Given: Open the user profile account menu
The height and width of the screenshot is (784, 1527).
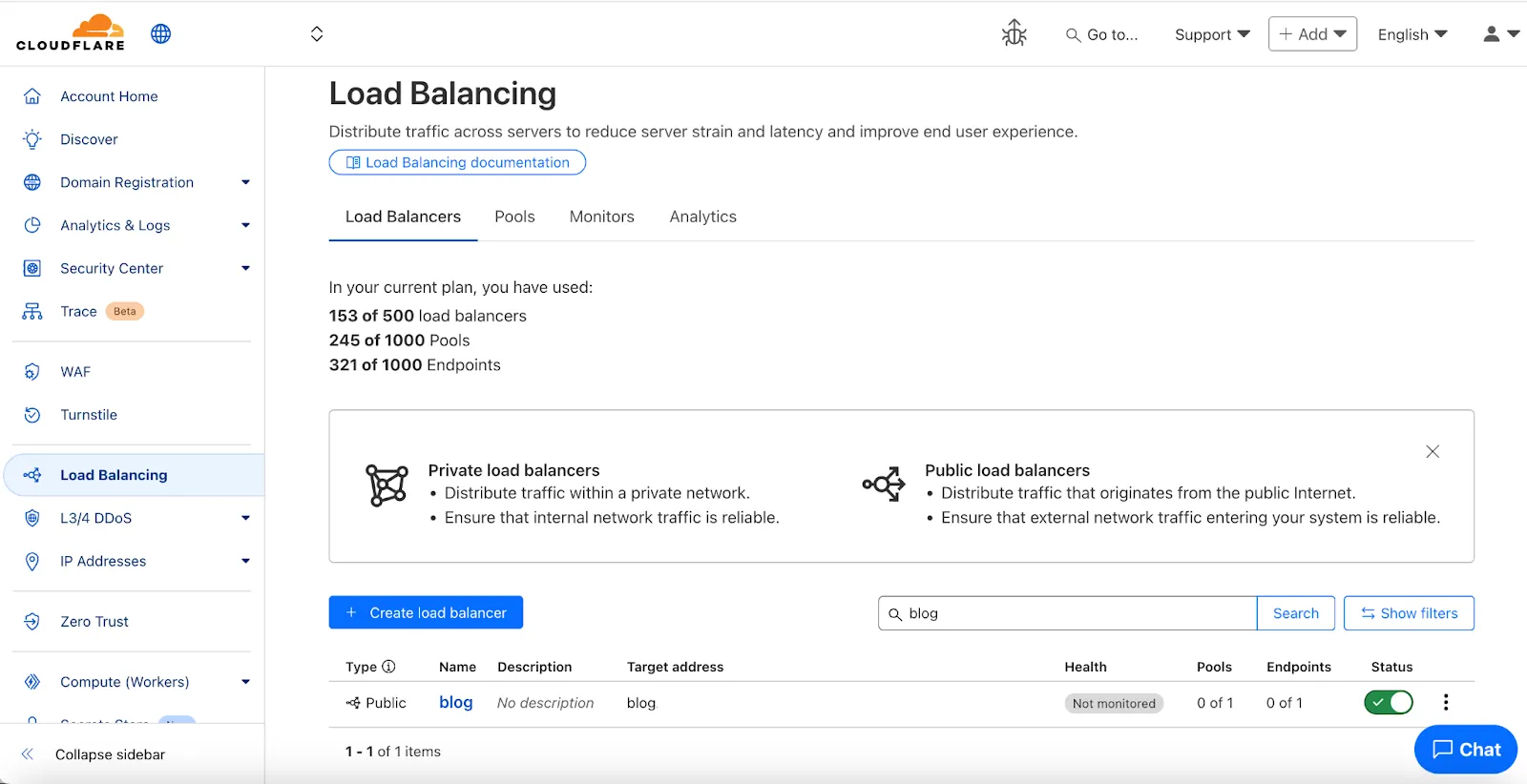Looking at the screenshot, I should click(1500, 34).
